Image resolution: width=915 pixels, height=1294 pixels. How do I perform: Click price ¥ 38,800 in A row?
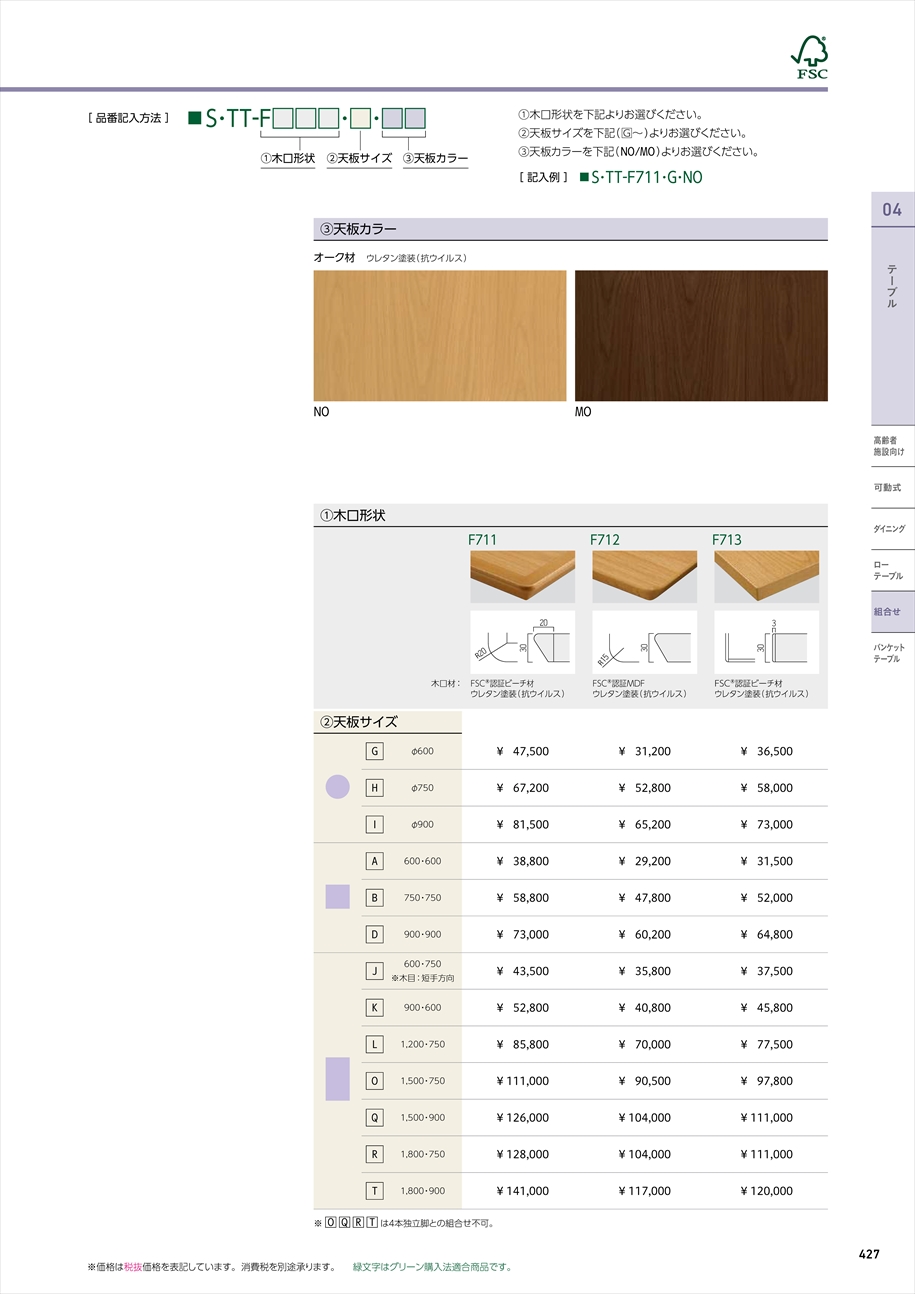pyautogui.click(x=522, y=861)
